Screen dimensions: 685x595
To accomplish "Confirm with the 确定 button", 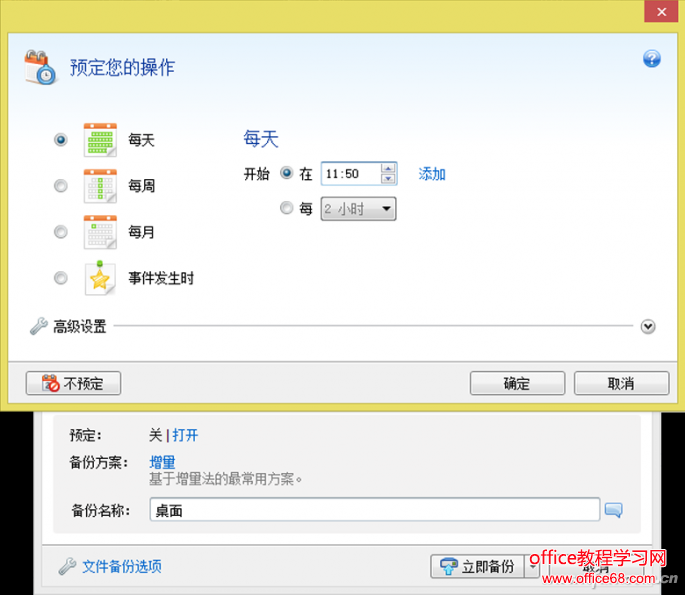I will [517, 383].
